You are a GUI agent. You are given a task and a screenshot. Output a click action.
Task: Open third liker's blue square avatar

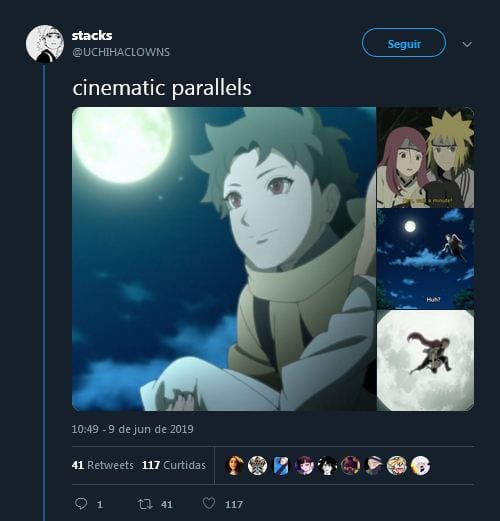[x=281, y=465]
